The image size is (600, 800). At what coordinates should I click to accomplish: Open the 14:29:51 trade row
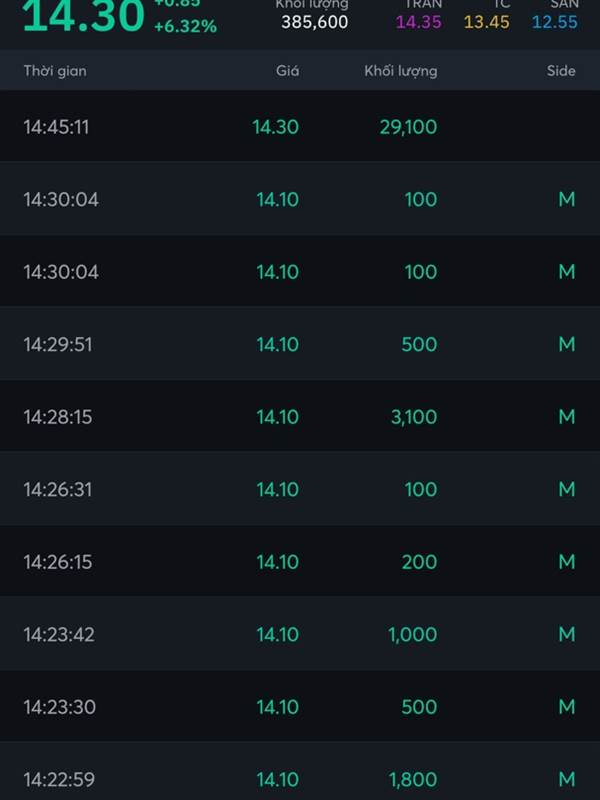300,344
